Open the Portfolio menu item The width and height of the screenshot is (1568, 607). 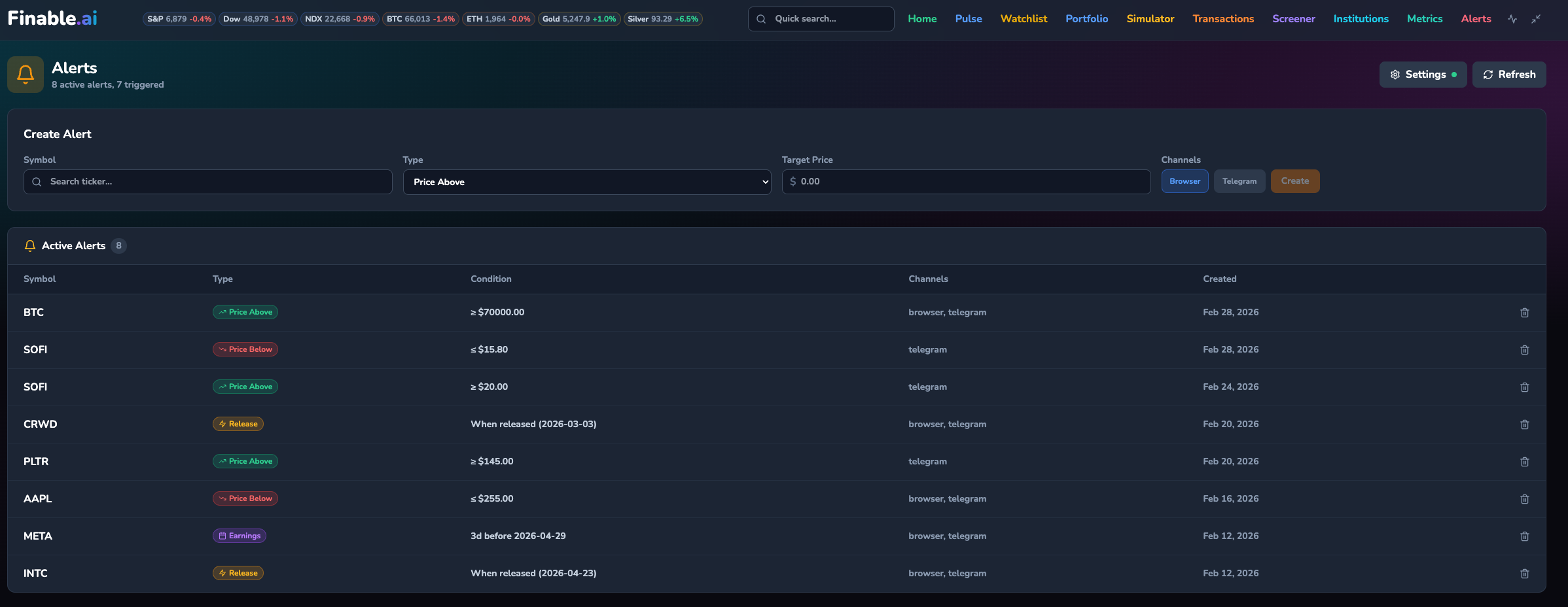(1086, 18)
